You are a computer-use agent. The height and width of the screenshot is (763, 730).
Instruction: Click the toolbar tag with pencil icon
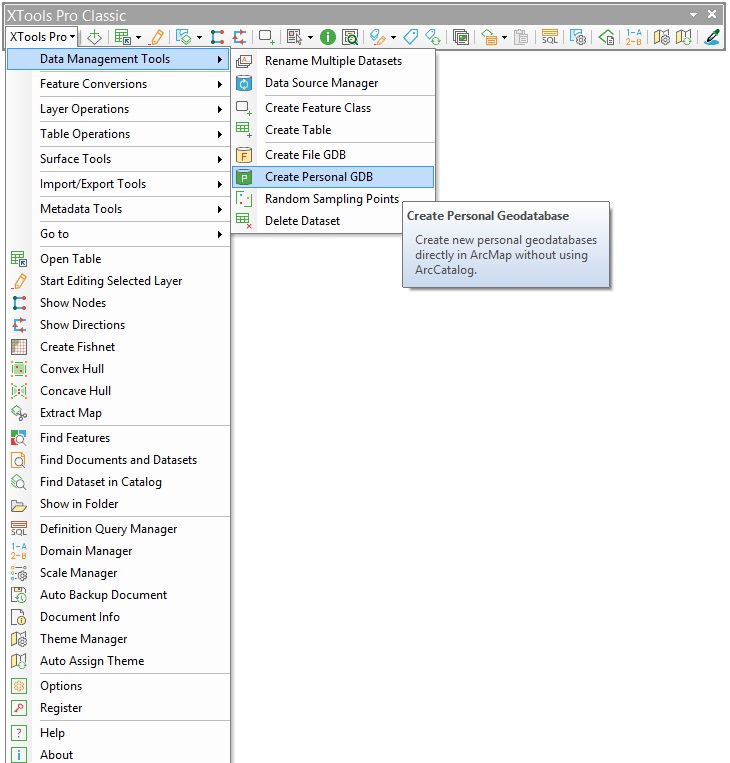pos(378,37)
